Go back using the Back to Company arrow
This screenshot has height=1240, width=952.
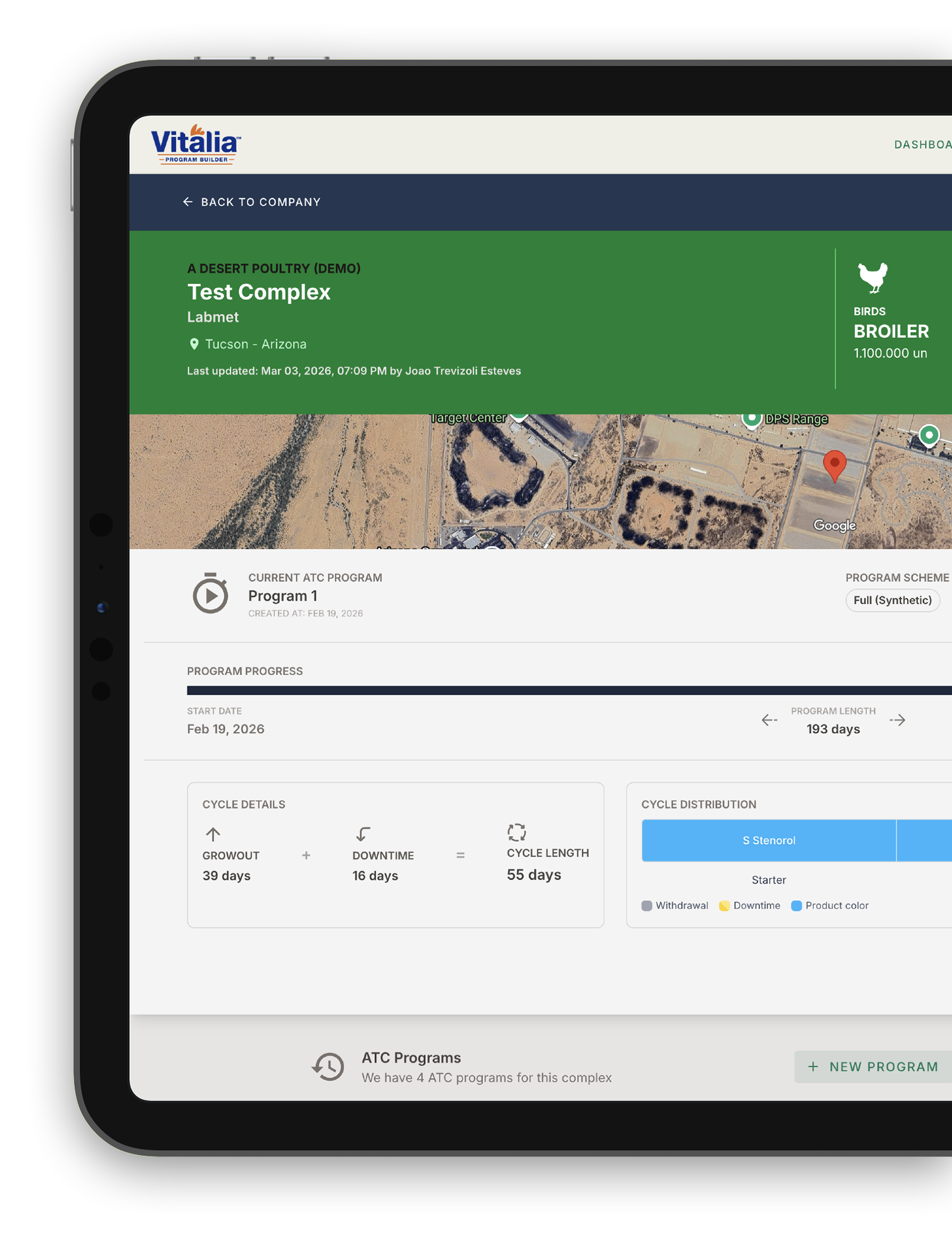188,202
